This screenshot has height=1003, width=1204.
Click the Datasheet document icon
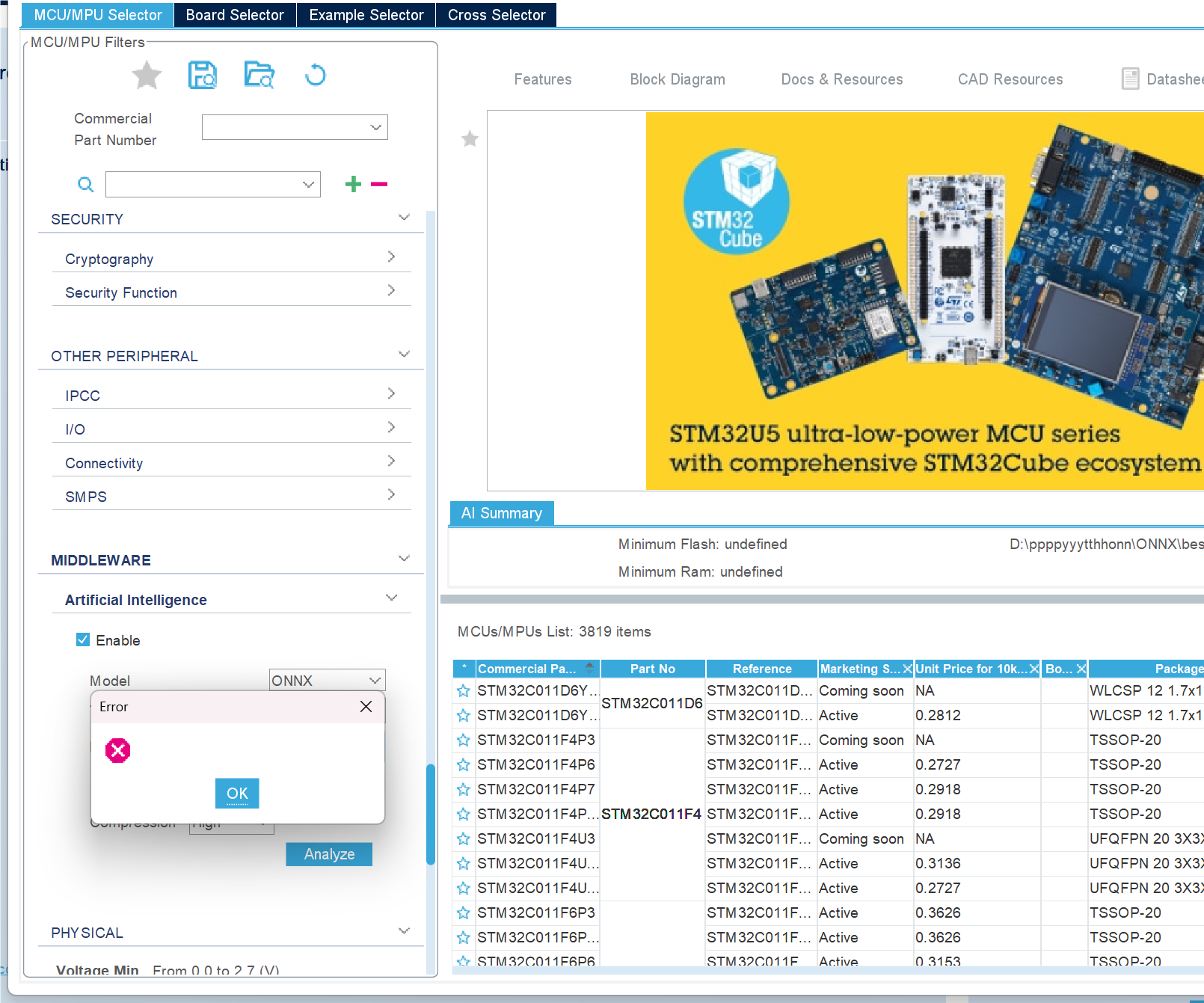point(1130,79)
